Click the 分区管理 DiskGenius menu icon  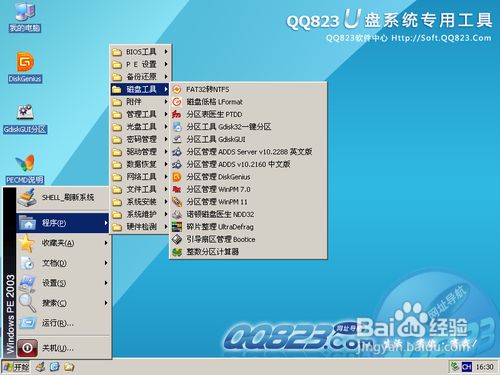(177, 177)
